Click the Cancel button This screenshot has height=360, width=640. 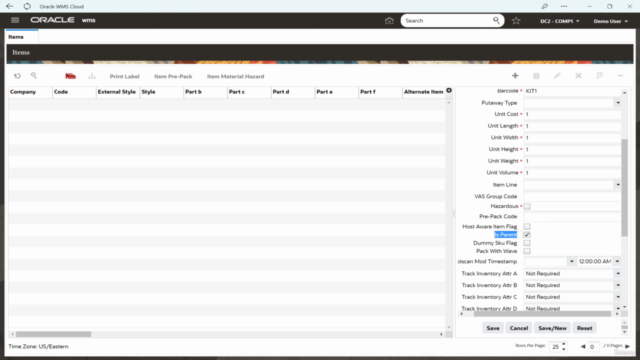pyautogui.click(x=519, y=328)
